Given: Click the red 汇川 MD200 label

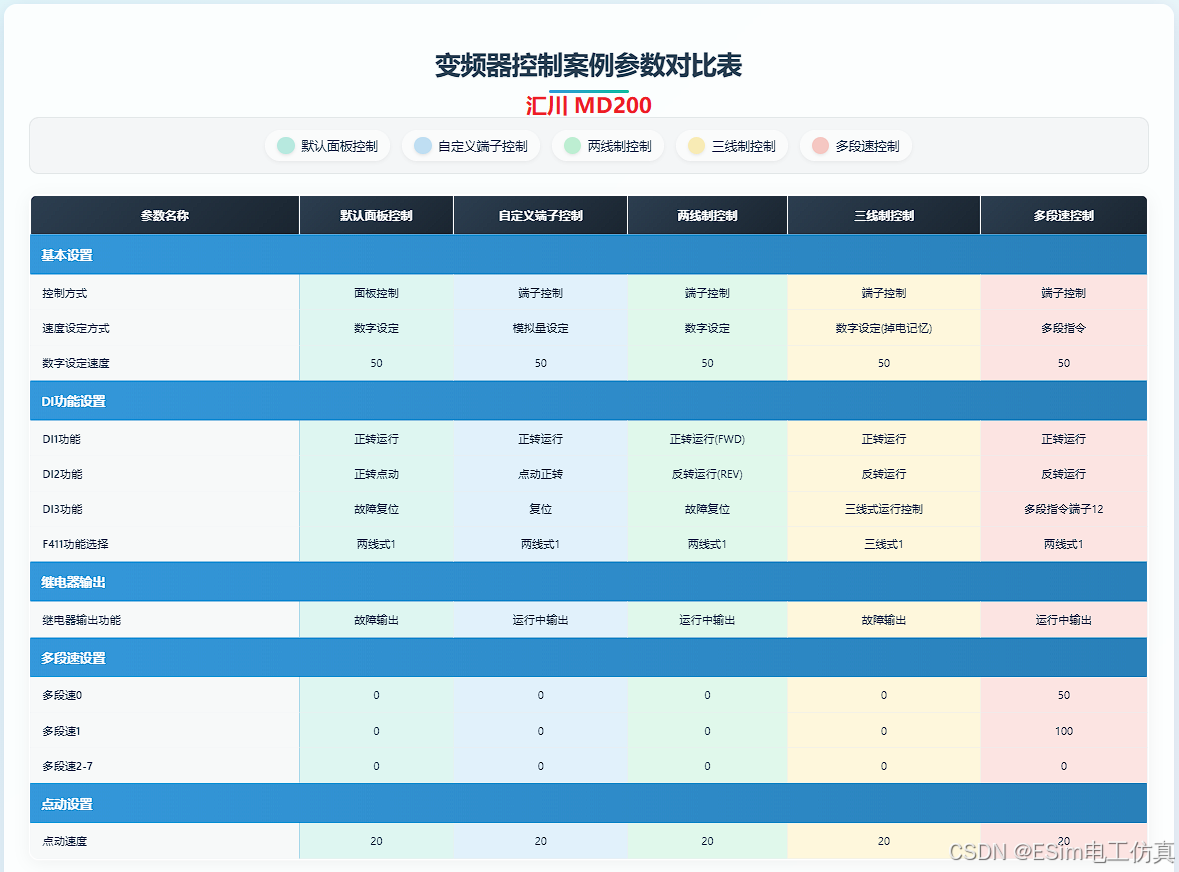Looking at the screenshot, I should [589, 105].
